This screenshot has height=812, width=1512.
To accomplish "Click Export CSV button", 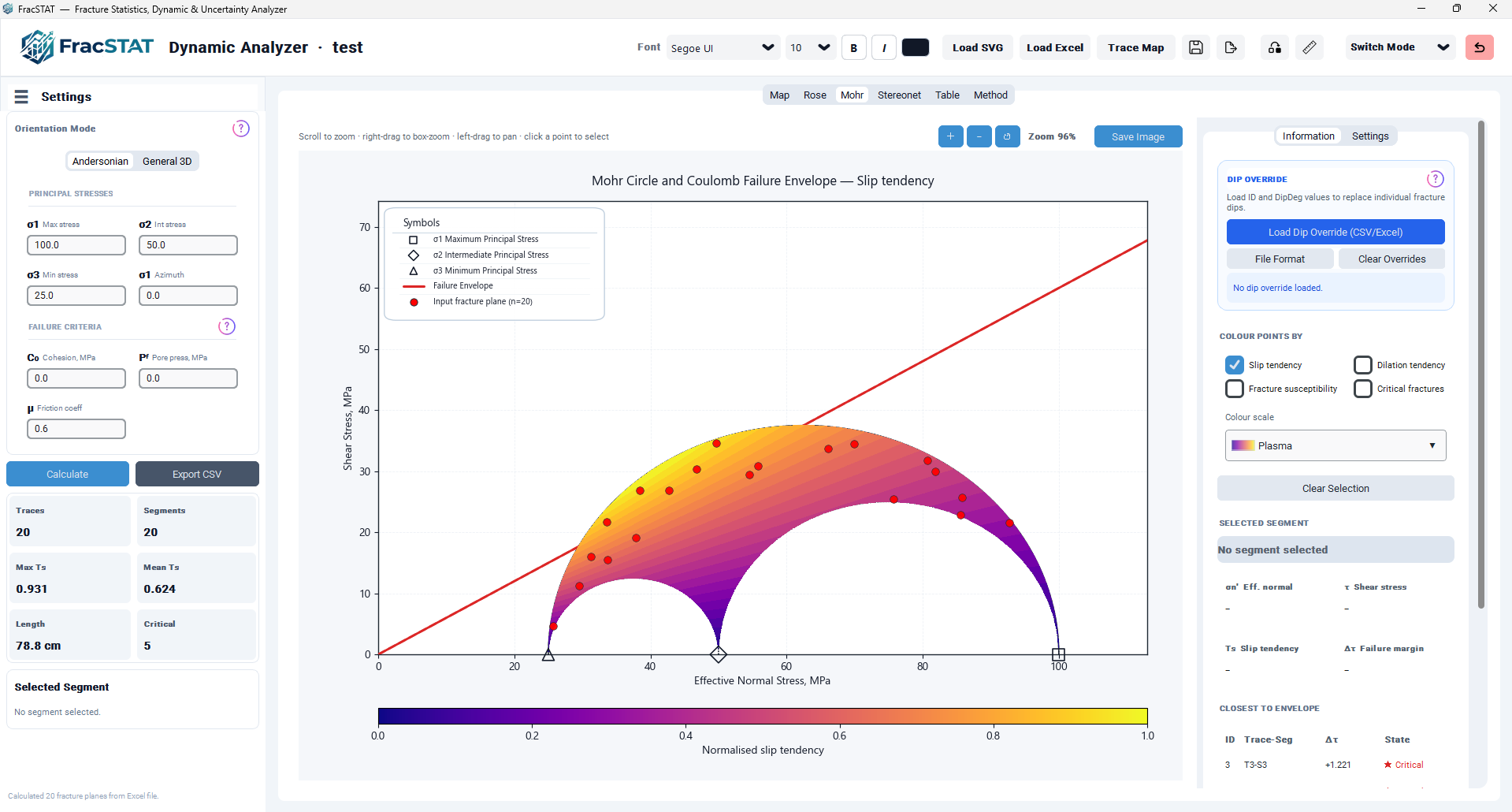I will (197, 474).
